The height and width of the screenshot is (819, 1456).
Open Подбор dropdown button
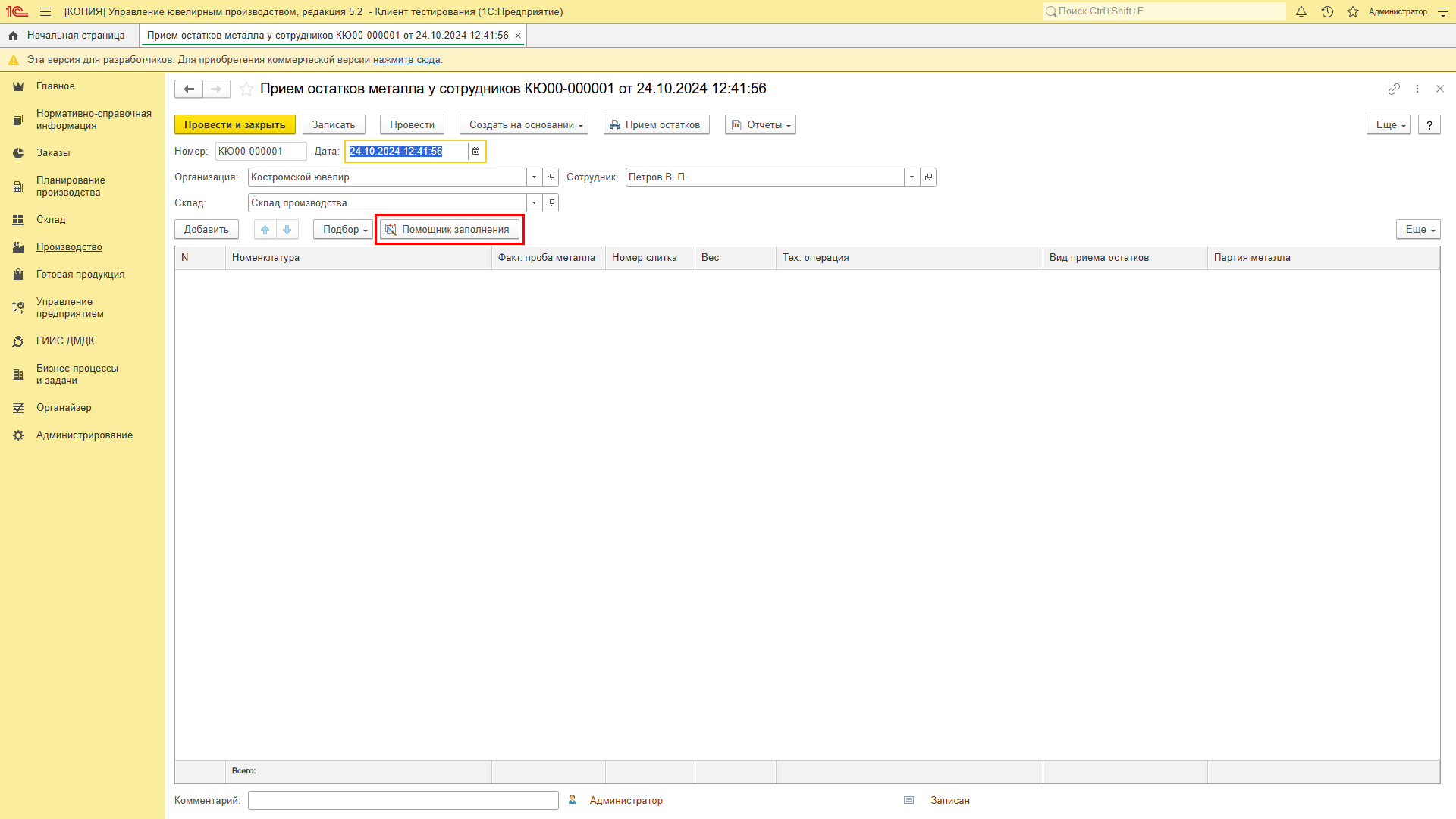tap(344, 229)
